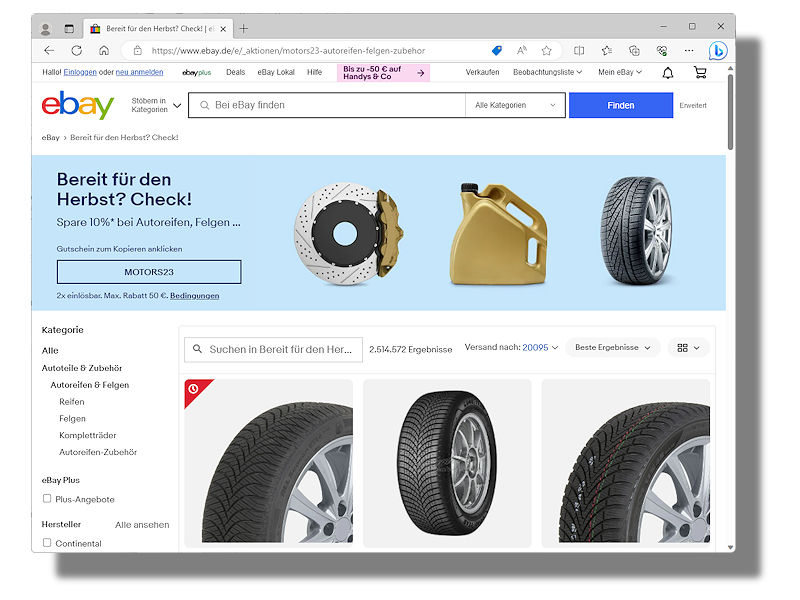This screenshot has width=800, height=600.
Task: Click the eBay logo
Action: (x=78, y=105)
